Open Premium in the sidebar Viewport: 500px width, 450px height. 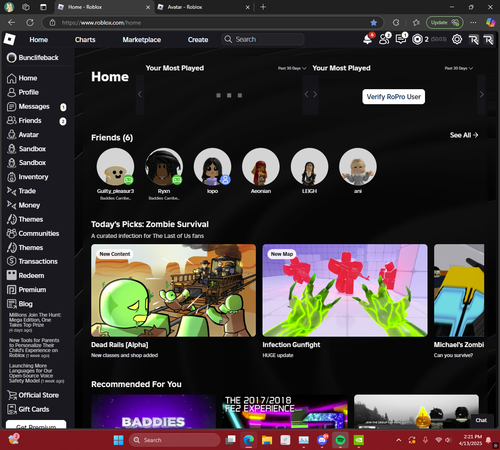(27, 290)
